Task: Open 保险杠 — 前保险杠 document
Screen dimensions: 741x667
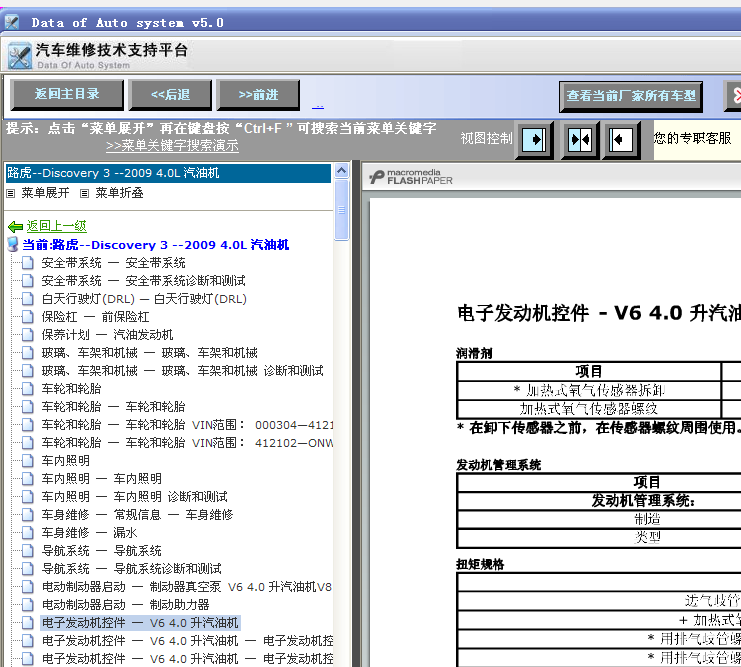Action: [95, 317]
